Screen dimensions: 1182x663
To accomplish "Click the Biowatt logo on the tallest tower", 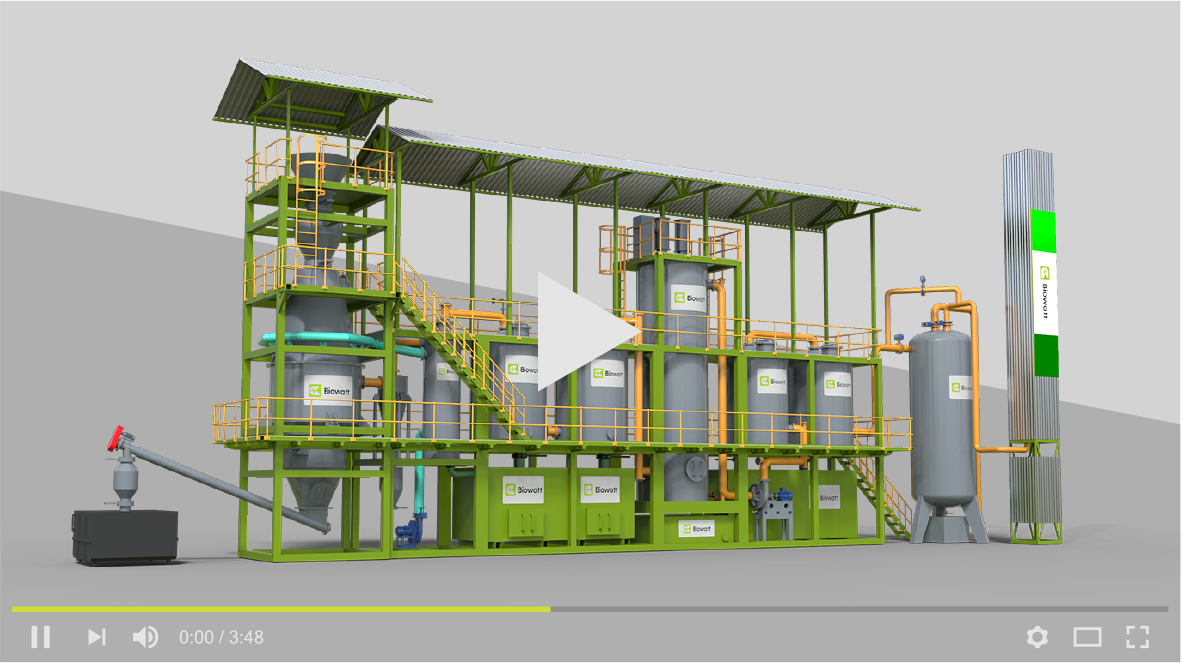I will tap(688, 298).
